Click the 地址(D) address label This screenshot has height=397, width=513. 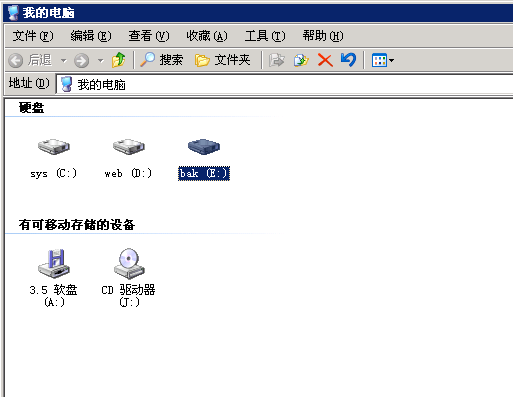click(x=29, y=83)
